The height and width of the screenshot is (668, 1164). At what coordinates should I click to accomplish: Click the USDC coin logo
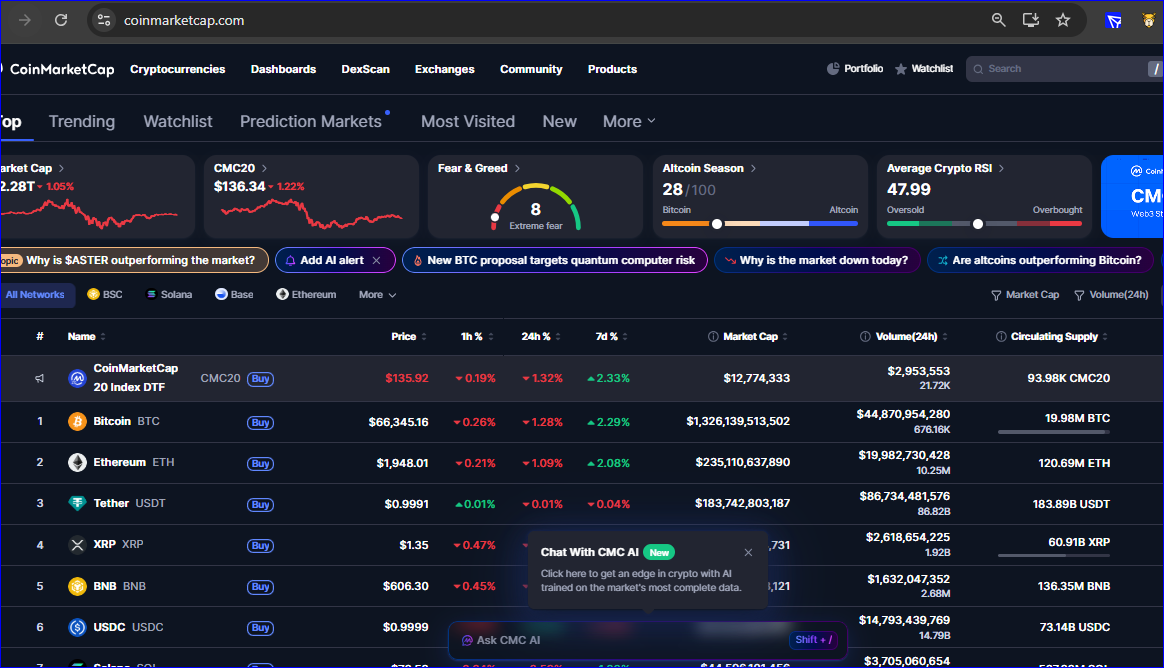(x=77, y=627)
